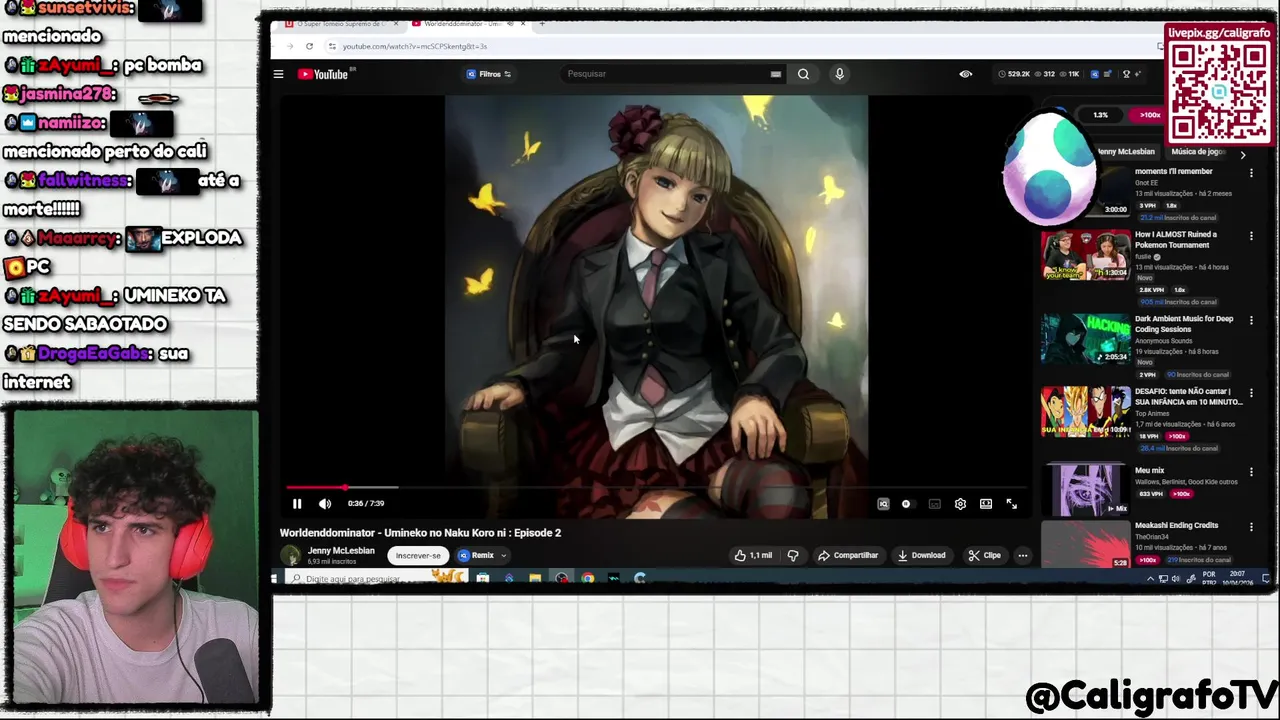Open the Jenny McLesbian channel name
The image size is (1280, 720).
pyautogui.click(x=341, y=551)
